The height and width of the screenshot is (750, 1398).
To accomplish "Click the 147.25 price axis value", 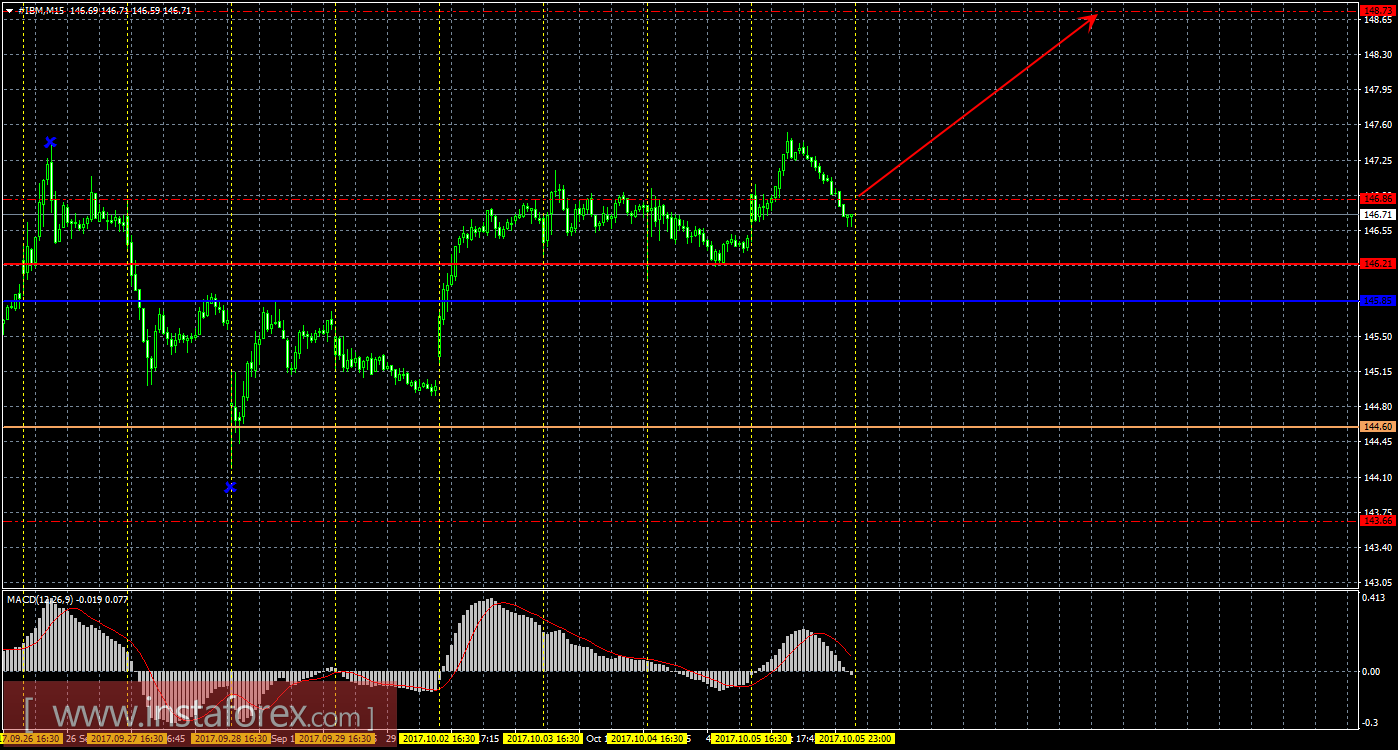I will pyautogui.click(x=1376, y=160).
